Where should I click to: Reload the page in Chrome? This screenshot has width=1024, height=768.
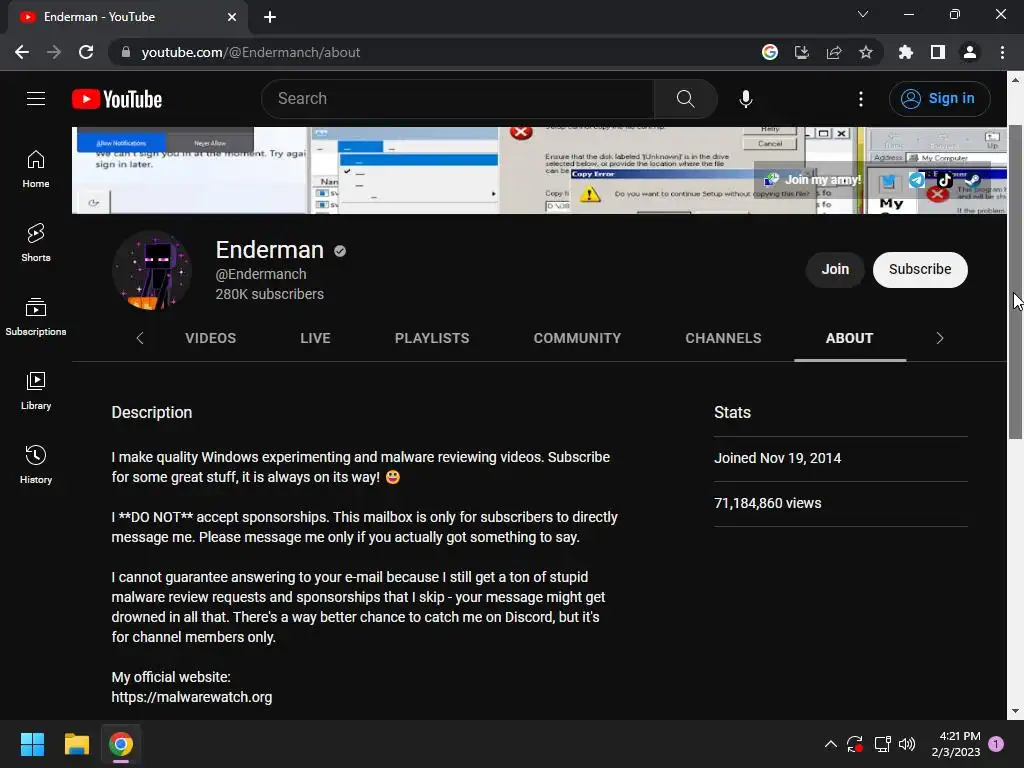tap(86, 52)
